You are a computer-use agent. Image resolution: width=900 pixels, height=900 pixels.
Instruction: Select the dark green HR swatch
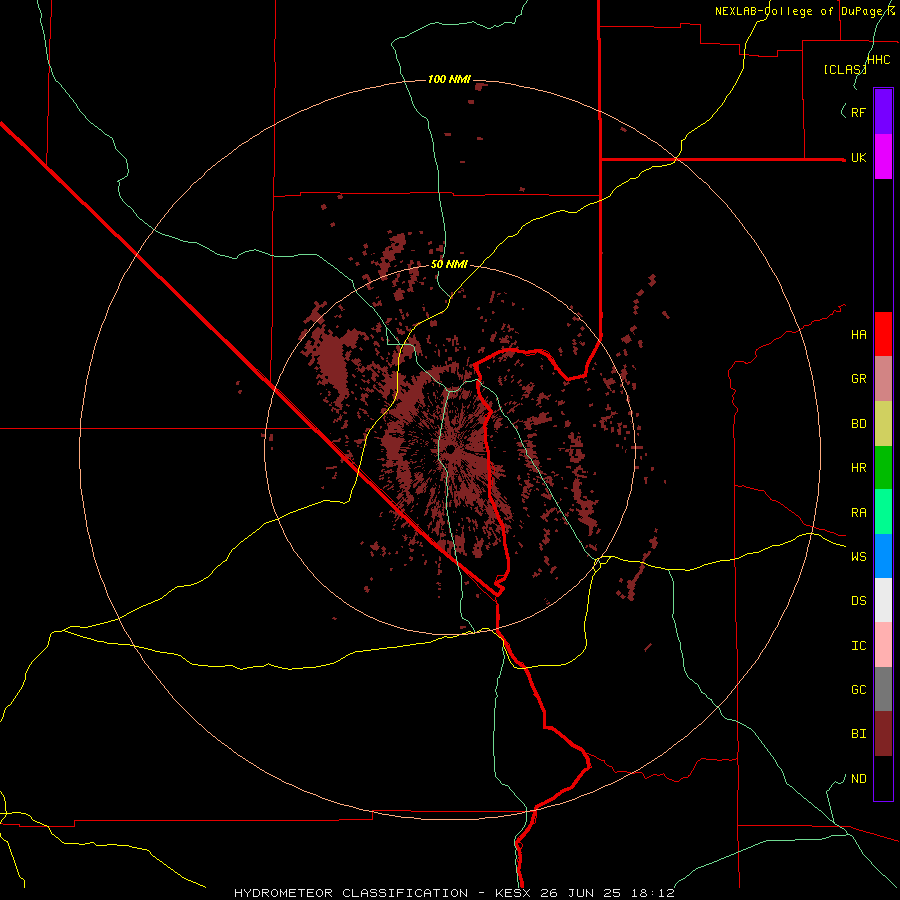coord(883,468)
